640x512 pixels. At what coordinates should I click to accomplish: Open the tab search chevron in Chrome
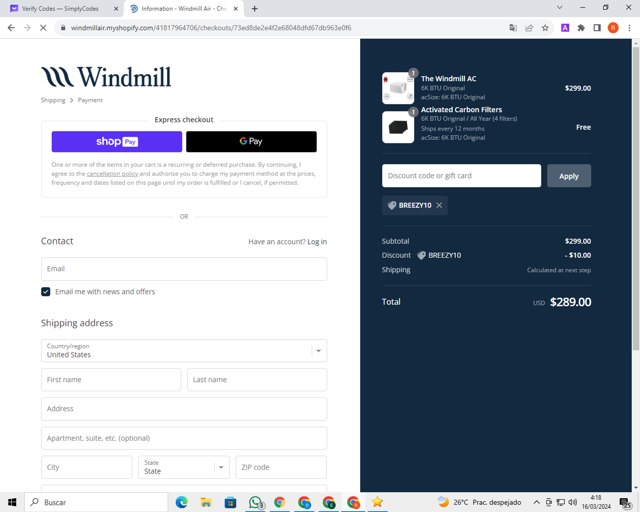[560, 8]
